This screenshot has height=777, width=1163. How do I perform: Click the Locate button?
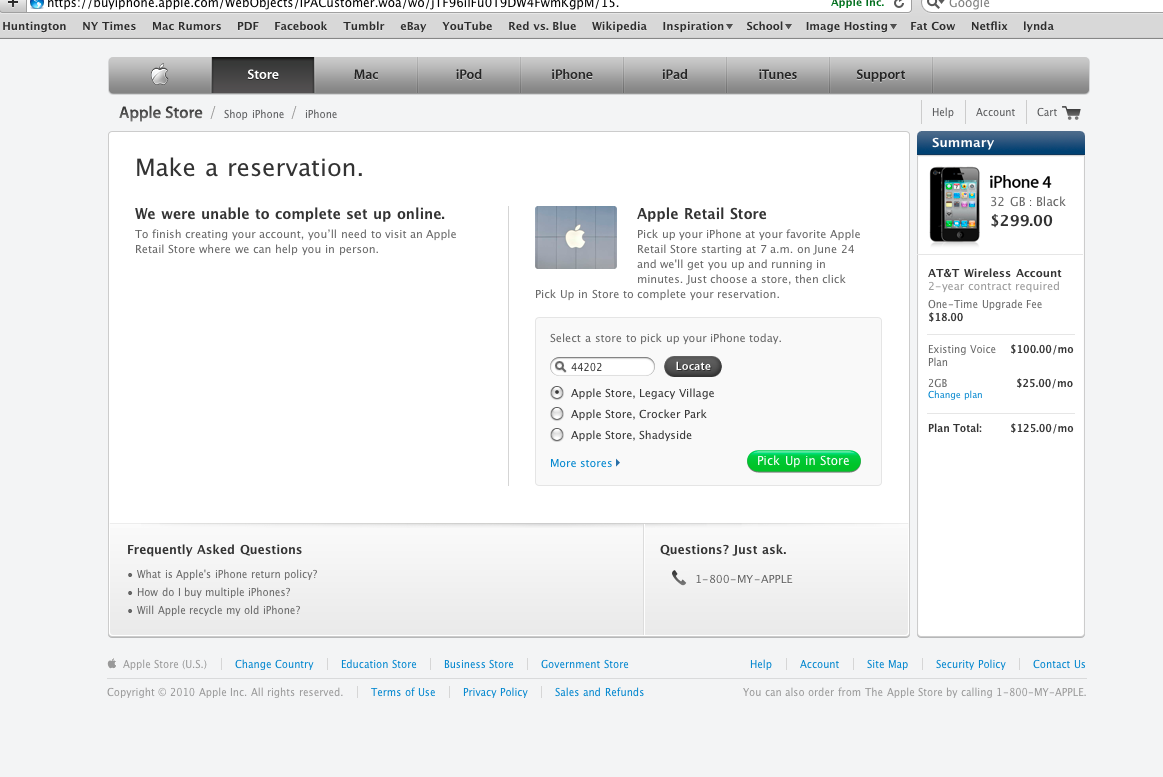coord(693,366)
